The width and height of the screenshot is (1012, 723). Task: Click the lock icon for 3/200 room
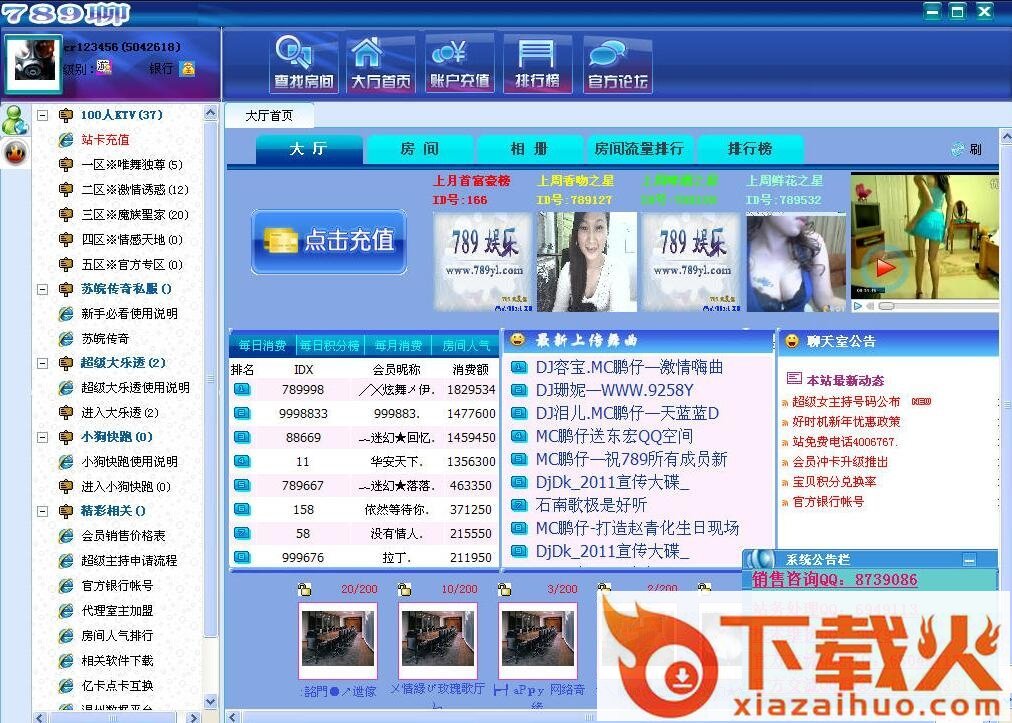point(505,589)
